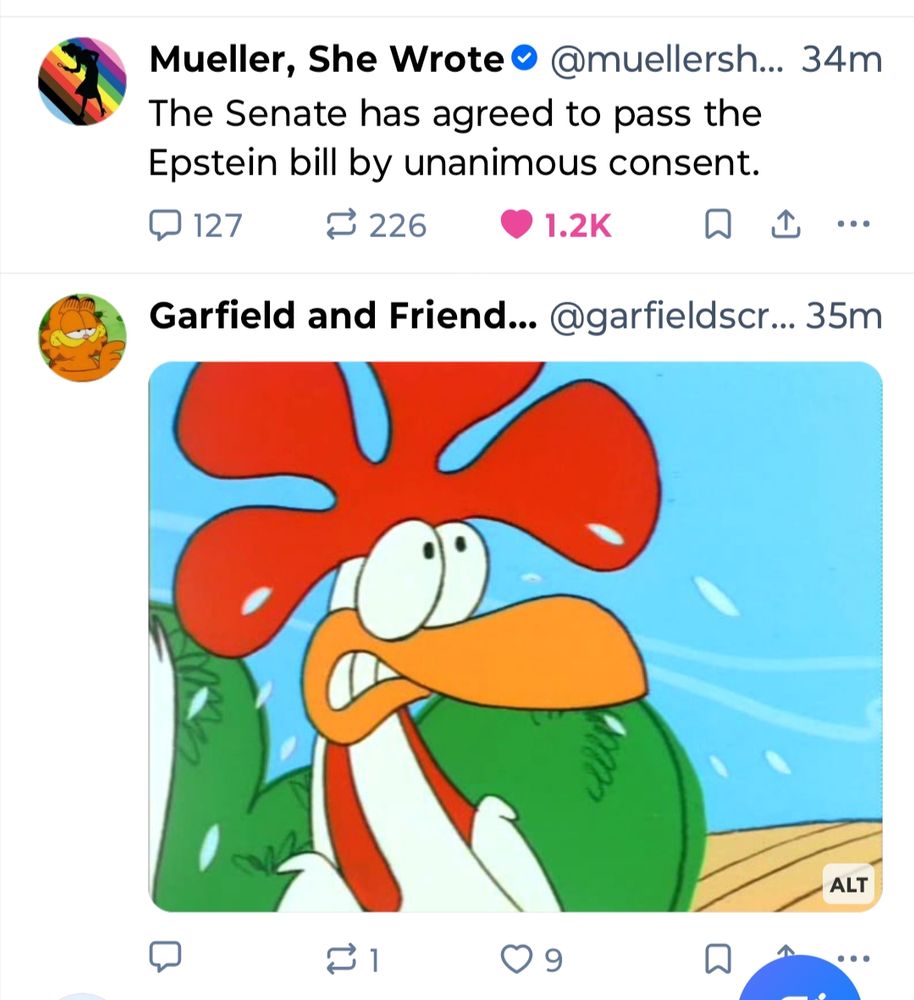Bookmark the rooster cartoon tweet
Image resolution: width=914 pixels, height=1000 pixels.
716,958
